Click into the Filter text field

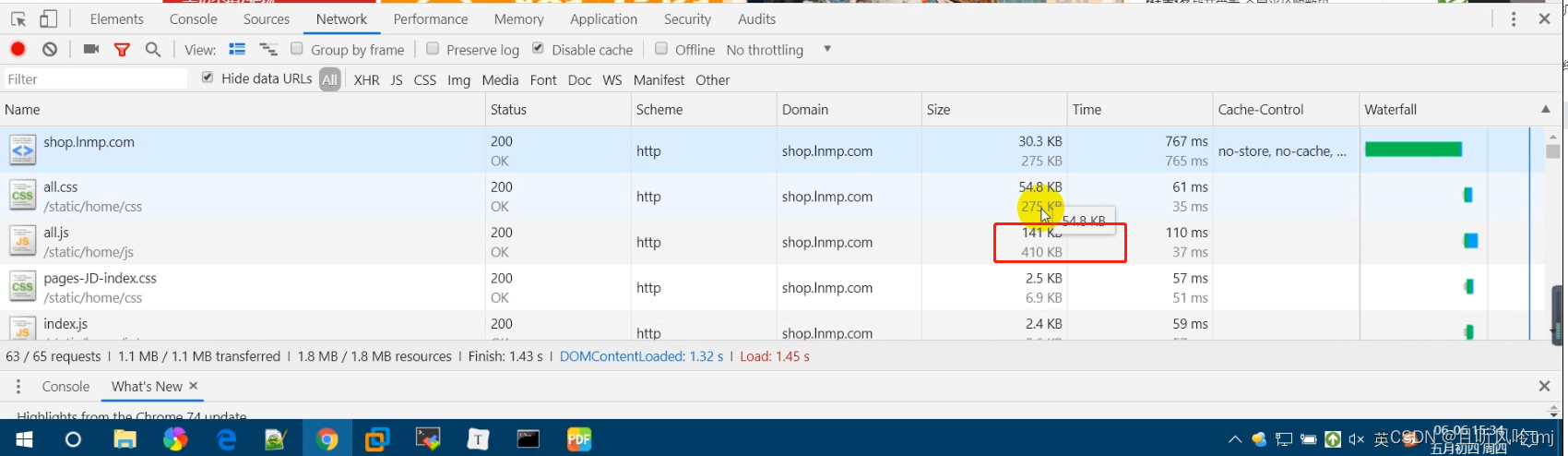pos(96,79)
